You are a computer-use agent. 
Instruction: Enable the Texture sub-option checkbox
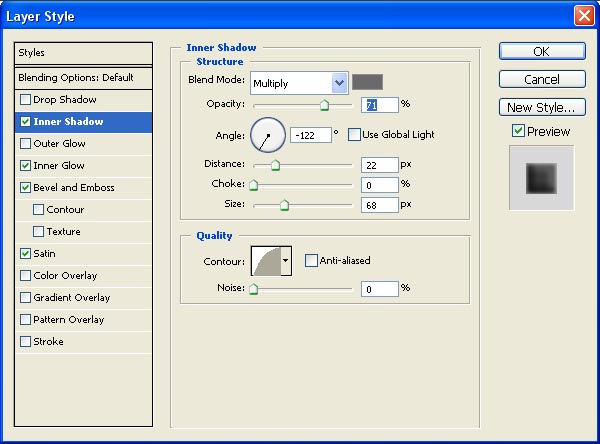pos(38,232)
